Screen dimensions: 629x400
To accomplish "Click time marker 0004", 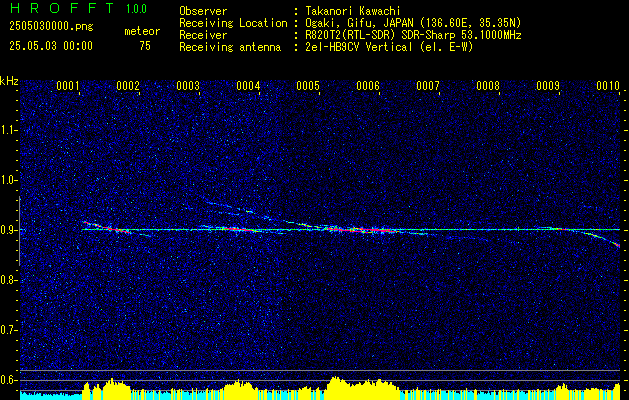I will click(248, 86).
